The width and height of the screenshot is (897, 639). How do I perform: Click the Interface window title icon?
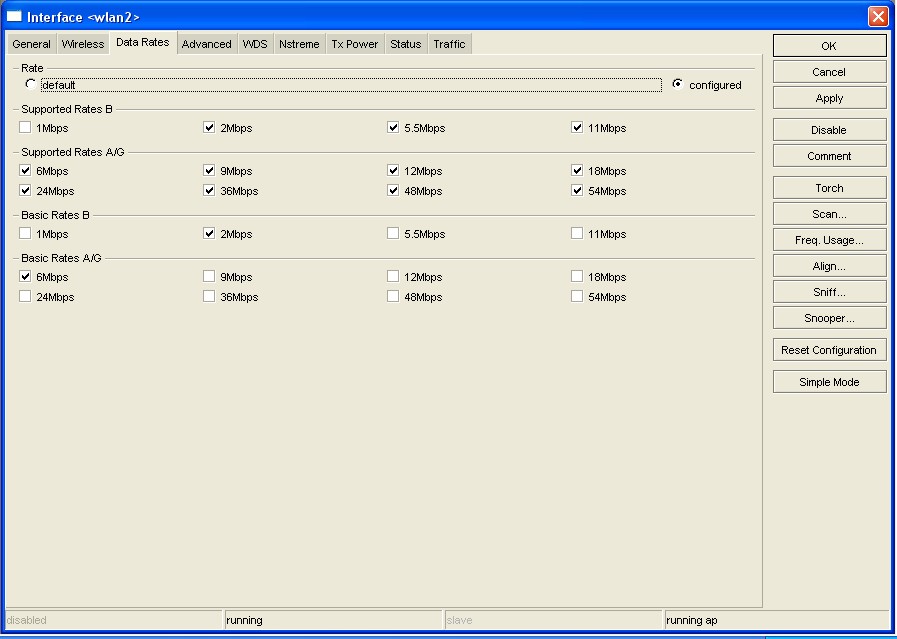pos(14,16)
